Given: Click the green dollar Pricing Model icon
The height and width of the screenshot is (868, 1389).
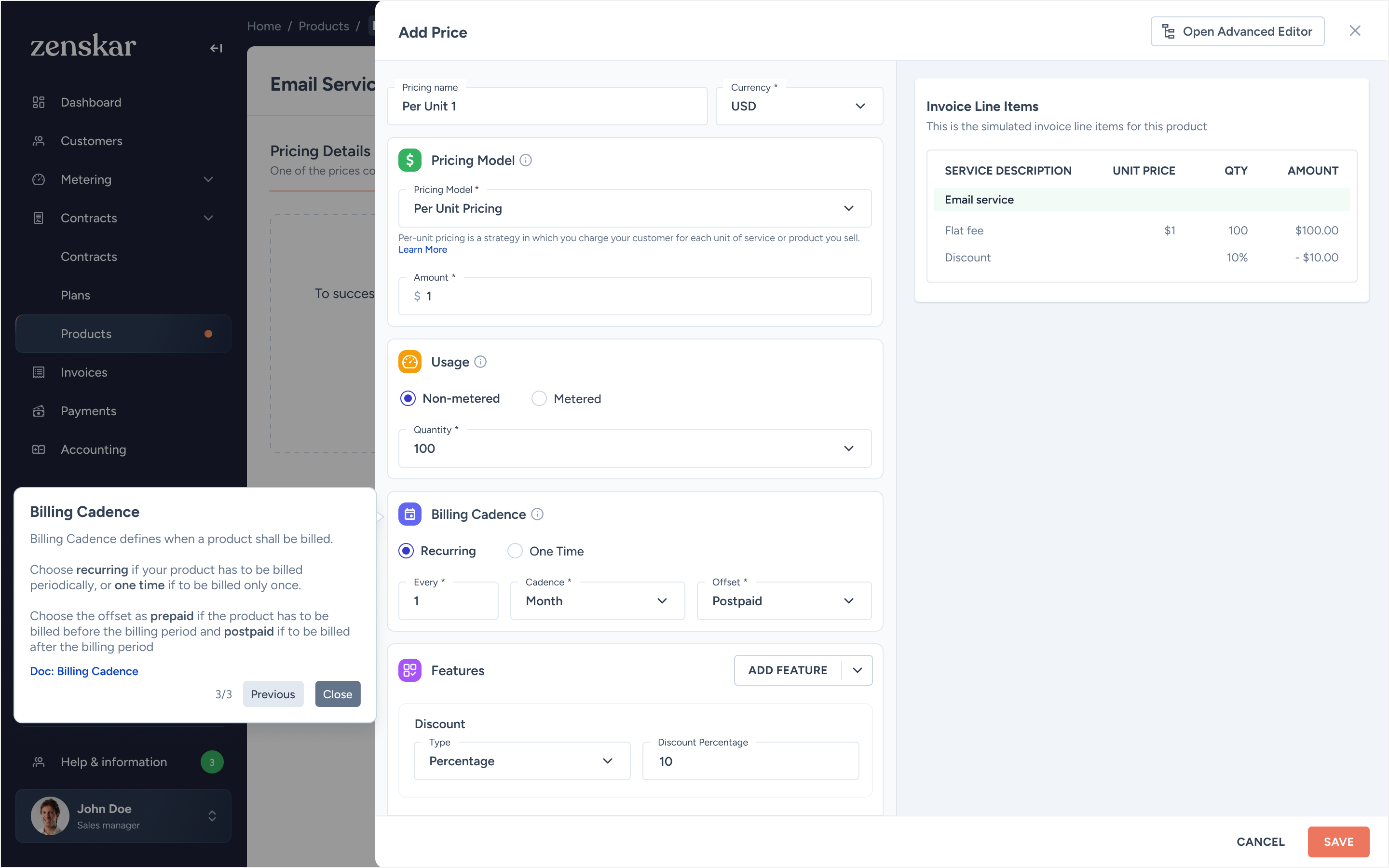Looking at the screenshot, I should click(x=410, y=160).
